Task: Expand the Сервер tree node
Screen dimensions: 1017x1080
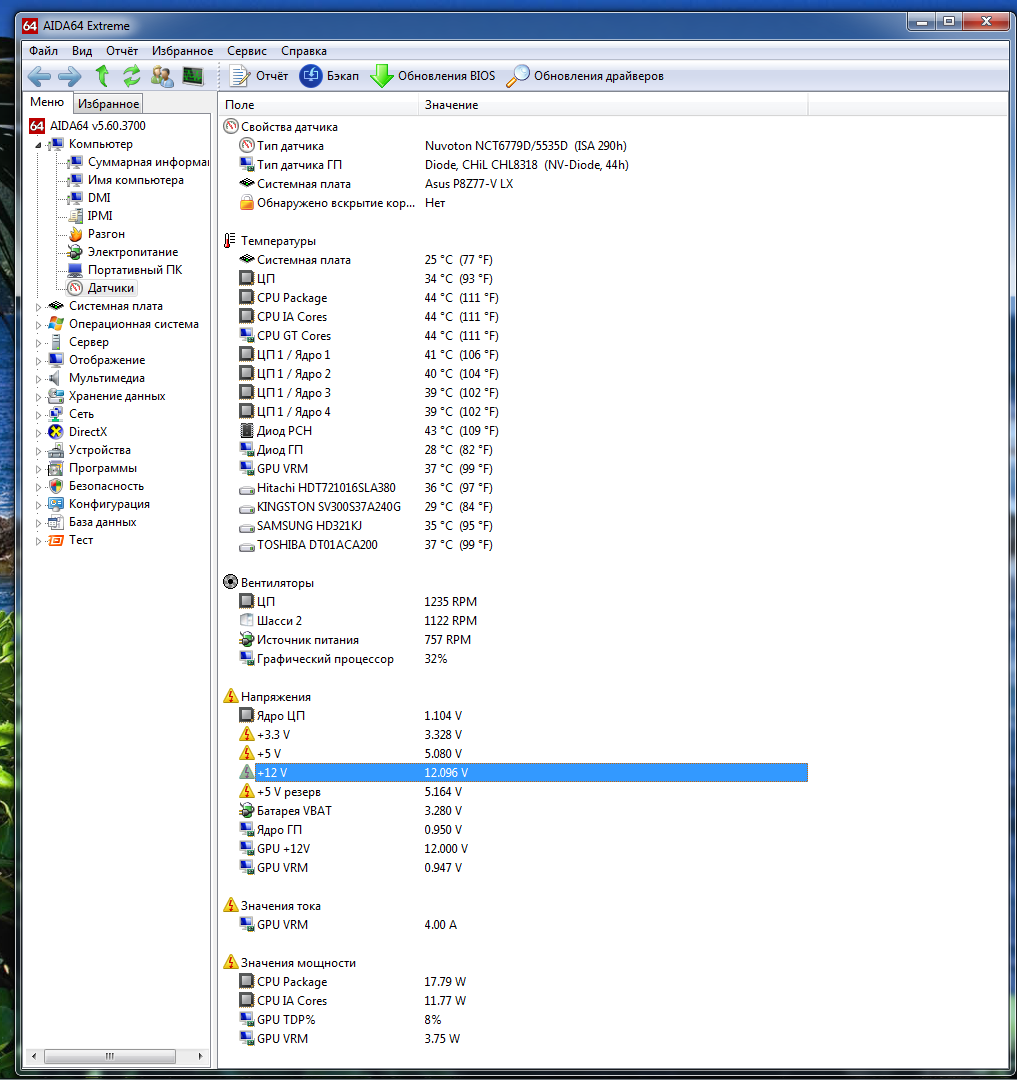Action: (x=39, y=342)
